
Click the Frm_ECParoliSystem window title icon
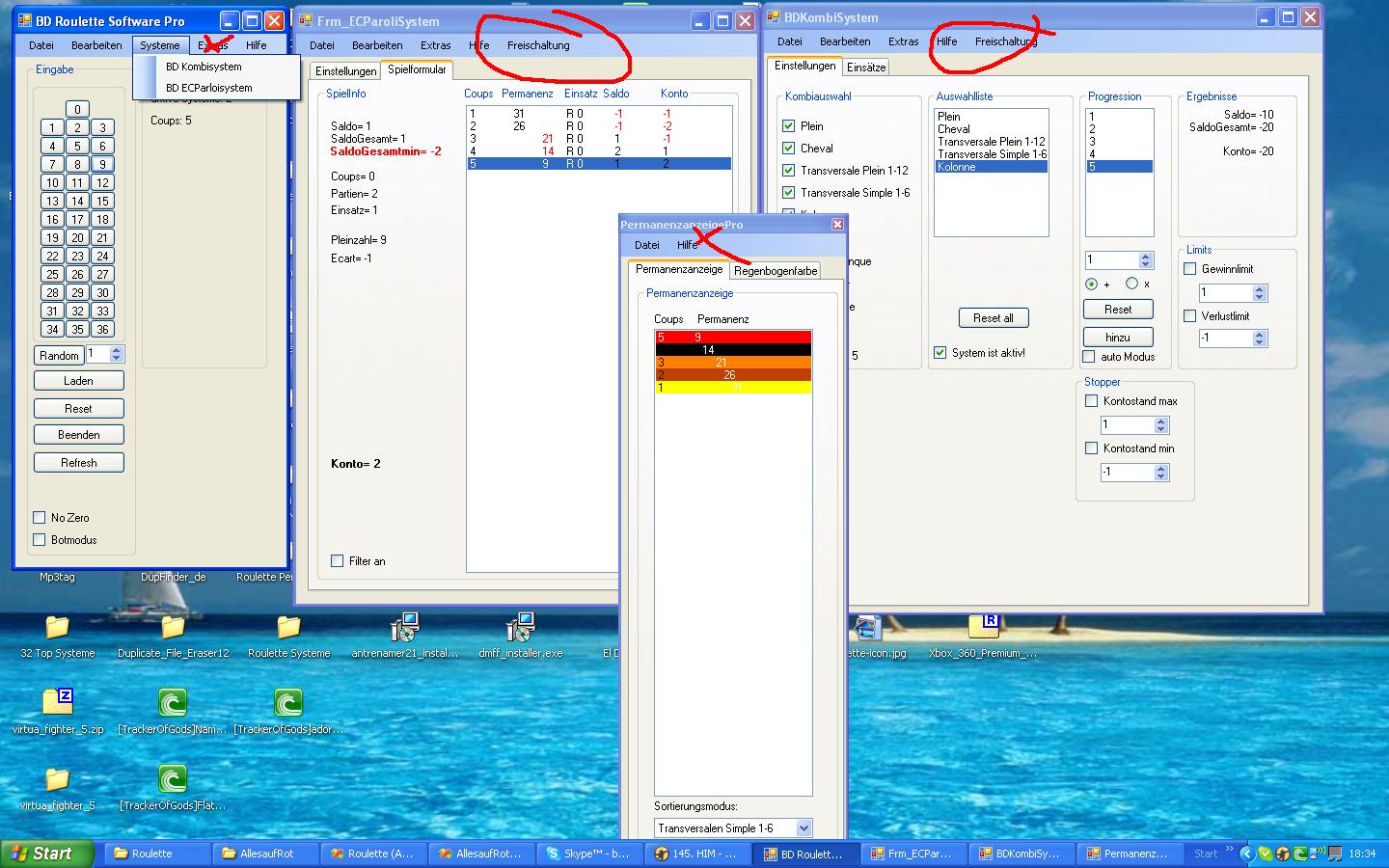click(x=306, y=21)
